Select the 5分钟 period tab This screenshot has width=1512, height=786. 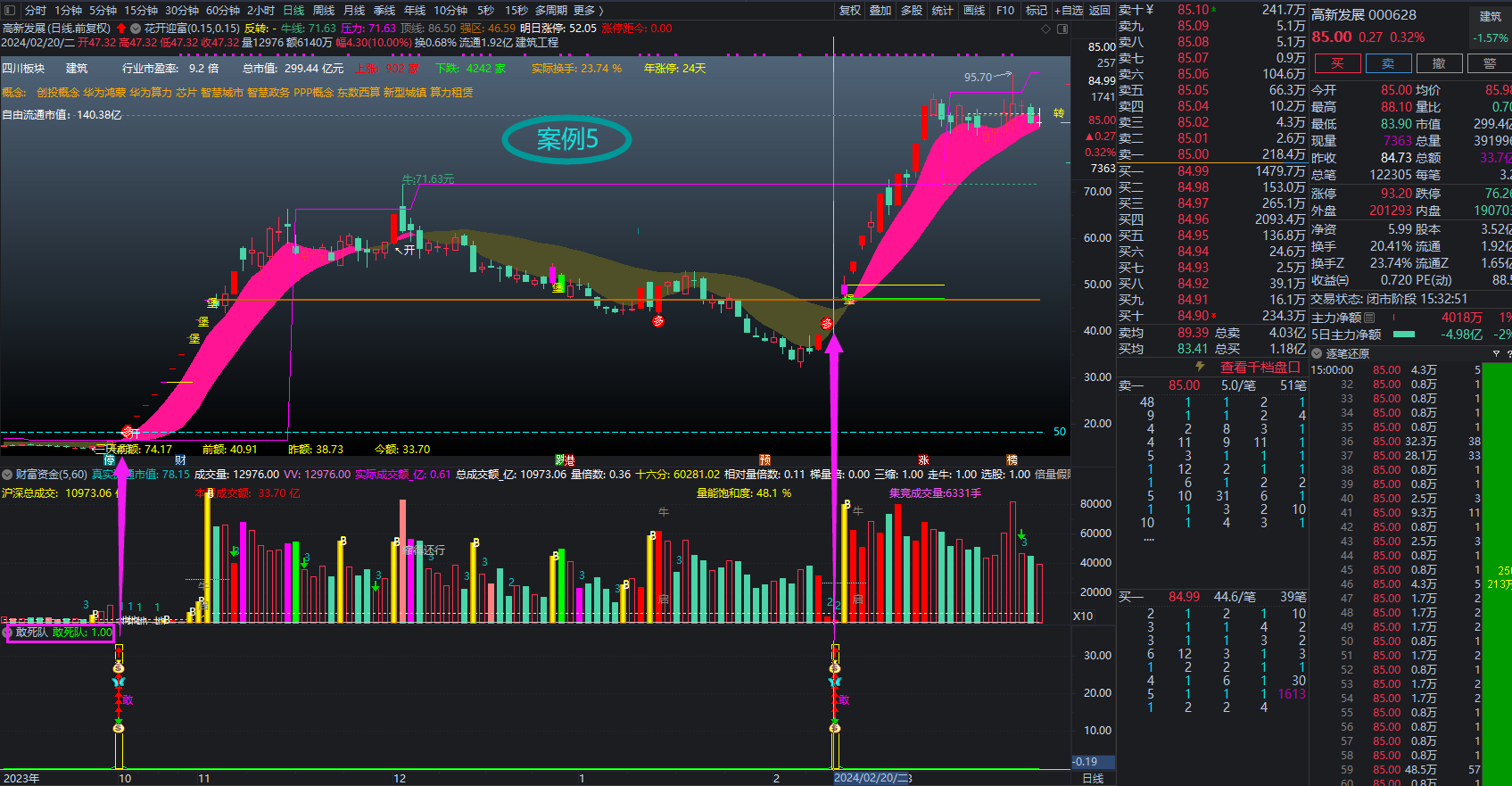click(103, 11)
